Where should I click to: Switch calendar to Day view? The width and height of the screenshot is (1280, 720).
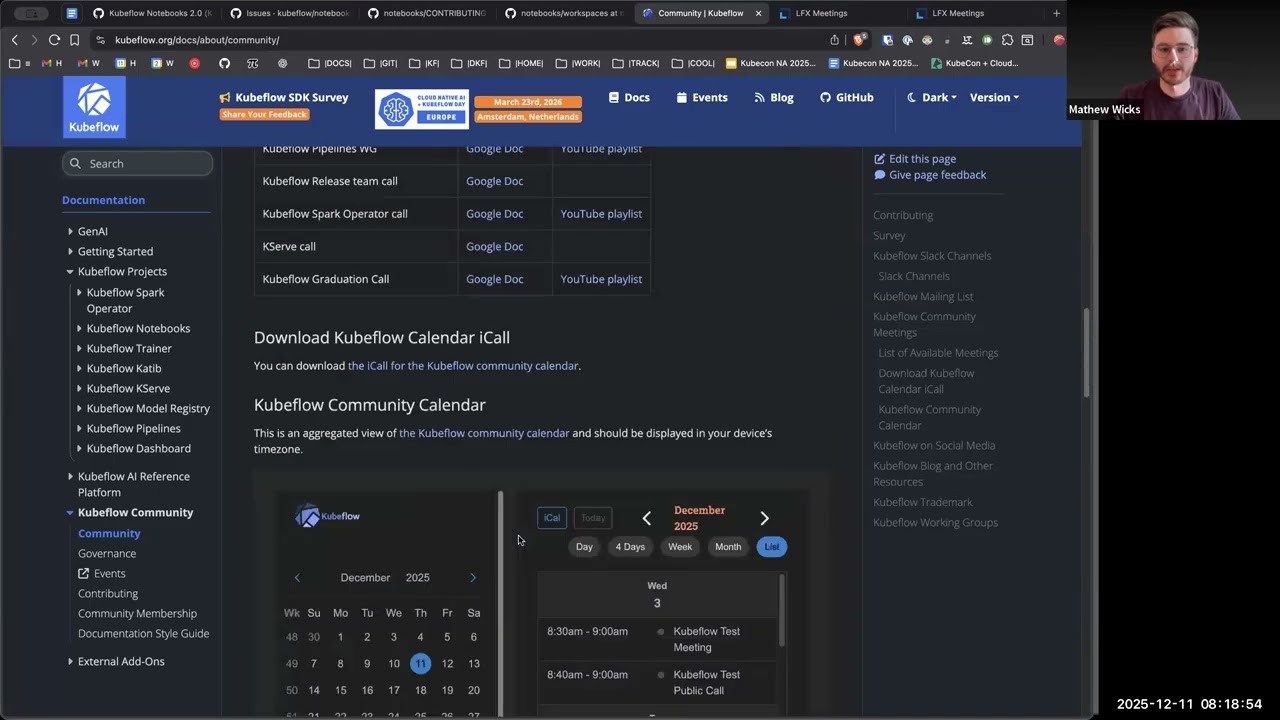[x=584, y=547]
